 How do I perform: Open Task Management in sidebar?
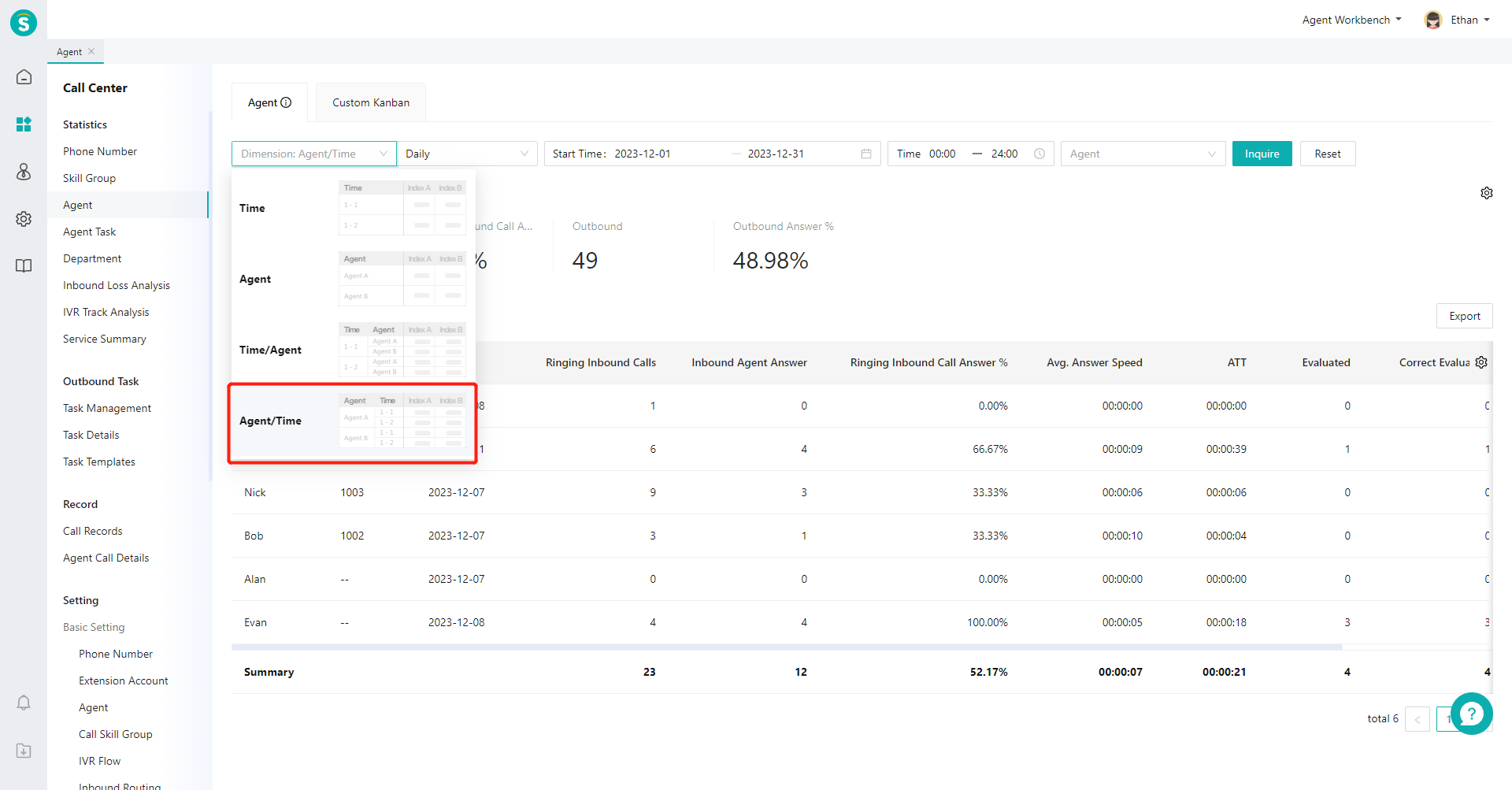coord(107,408)
